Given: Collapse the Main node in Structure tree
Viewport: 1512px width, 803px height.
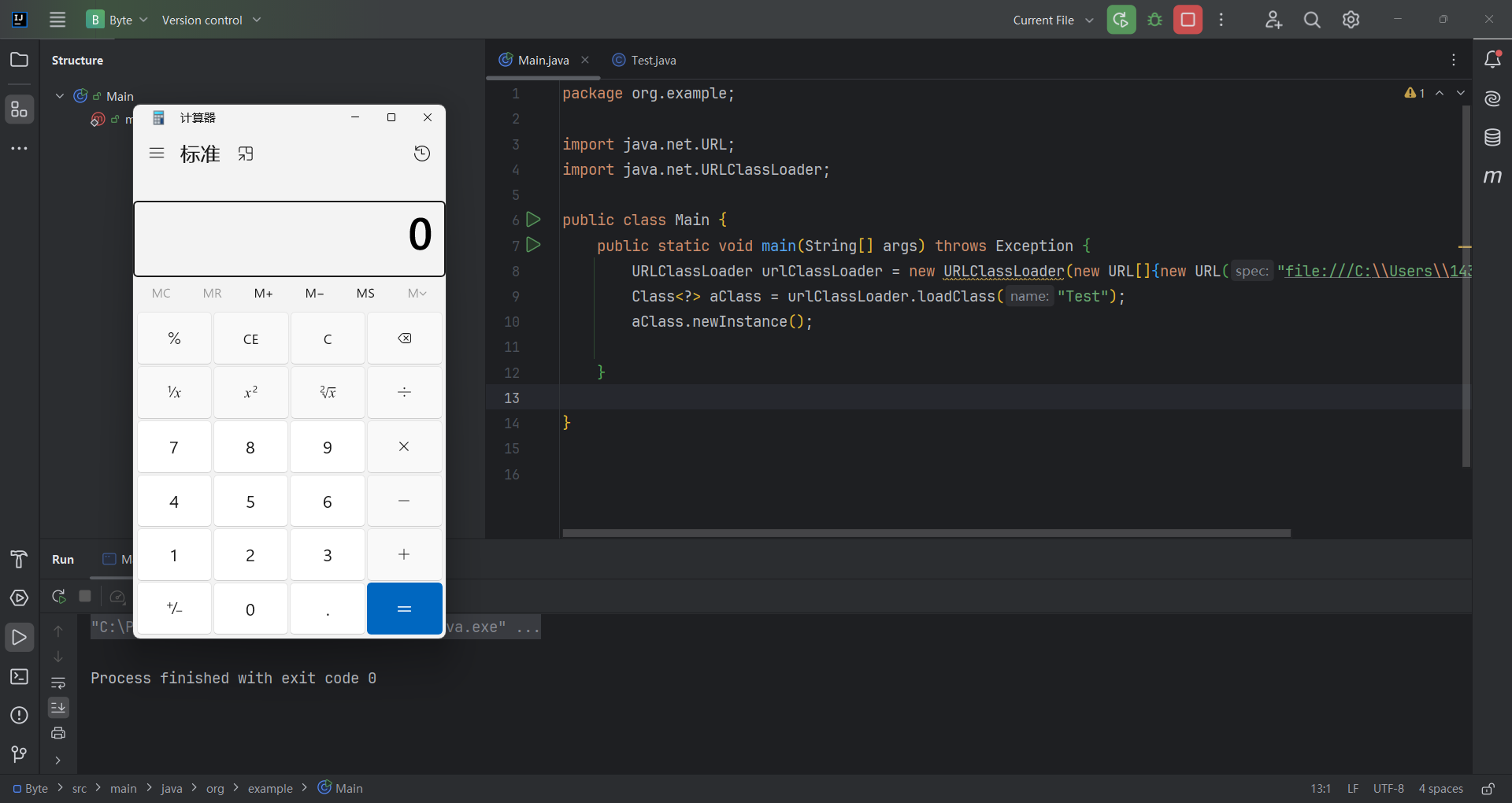Looking at the screenshot, I should pos(60,96).
